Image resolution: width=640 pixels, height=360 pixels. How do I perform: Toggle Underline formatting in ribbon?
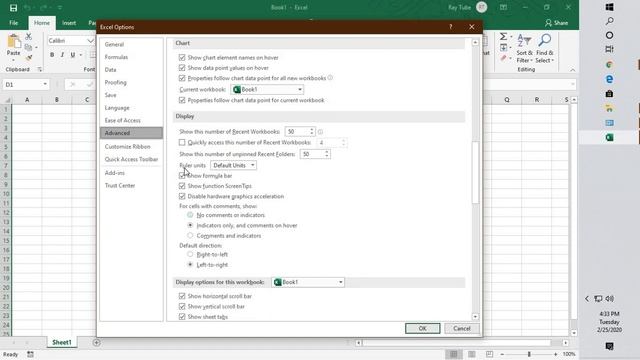pyautogui.click(x=73, y=55)
